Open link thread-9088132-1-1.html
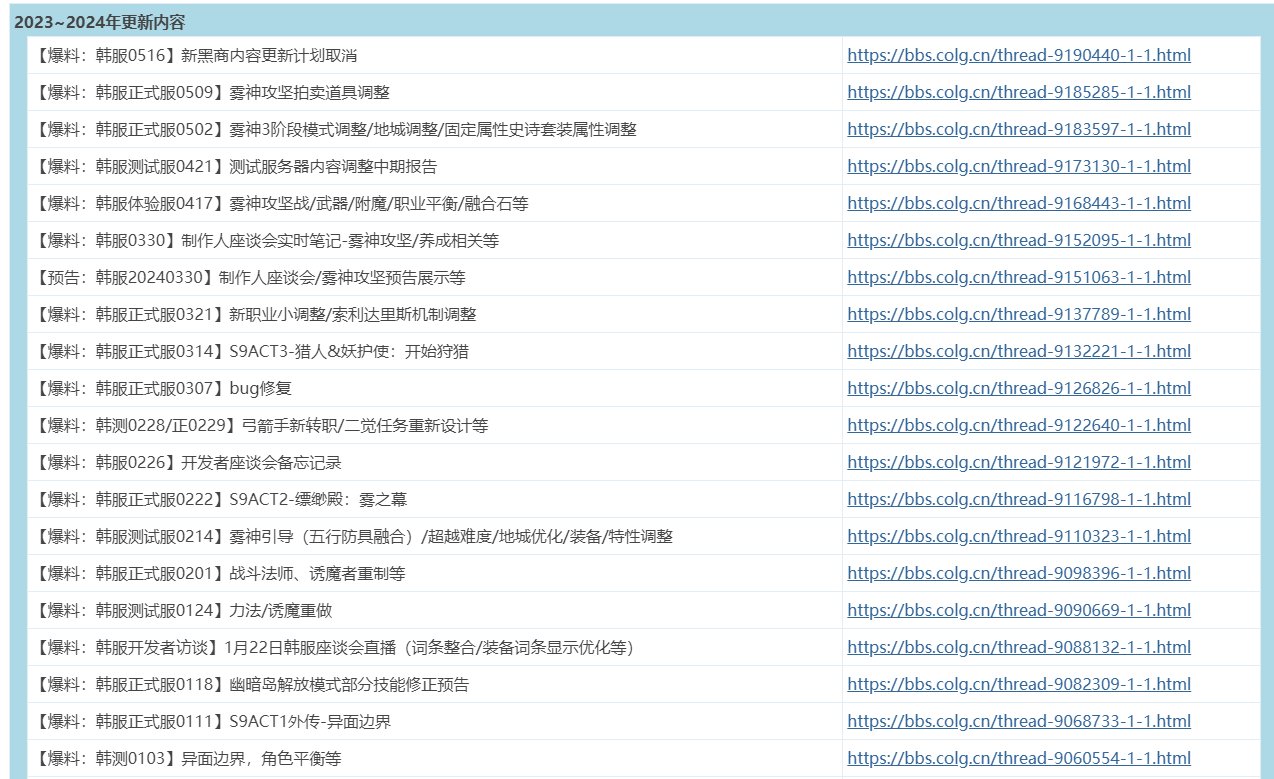The height and width of the screenshot is (779, 1274). 1019,648
